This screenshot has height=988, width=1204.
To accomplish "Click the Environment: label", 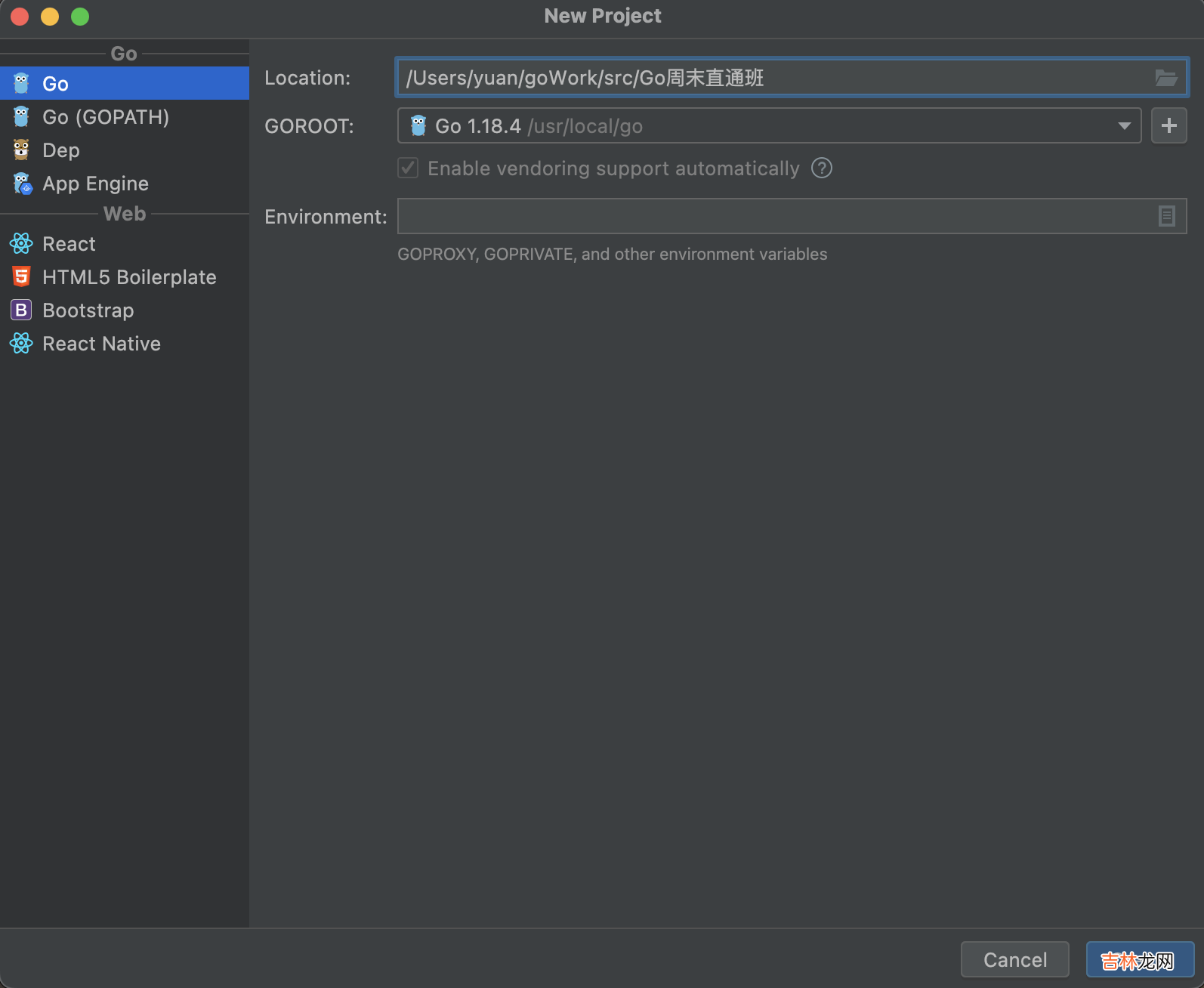I will 326,217.
